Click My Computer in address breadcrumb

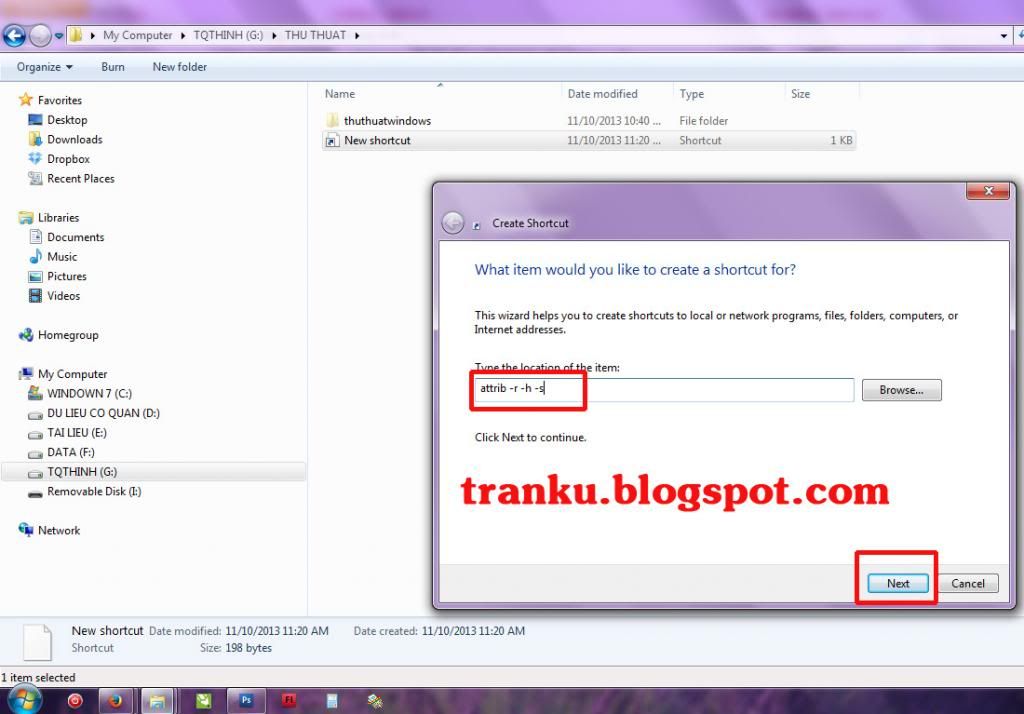pyautogui.click(x=138, y=35)
